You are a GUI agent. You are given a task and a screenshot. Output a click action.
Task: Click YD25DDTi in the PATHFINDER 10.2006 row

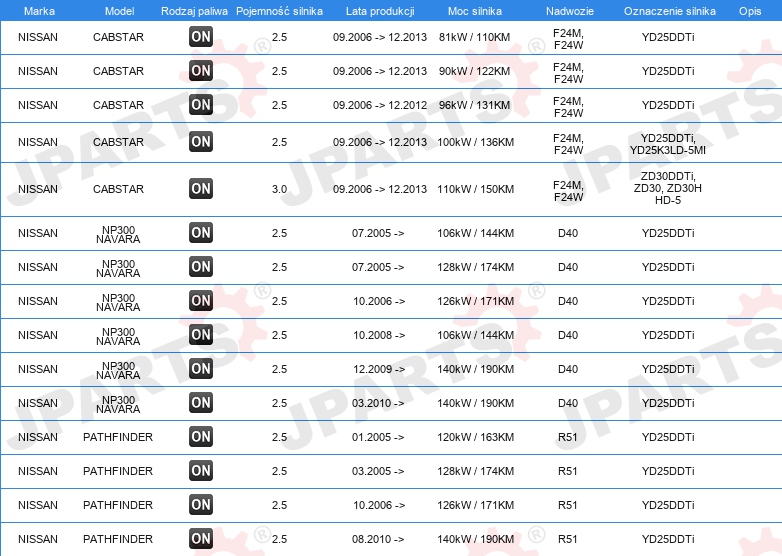tap(668, 505)
